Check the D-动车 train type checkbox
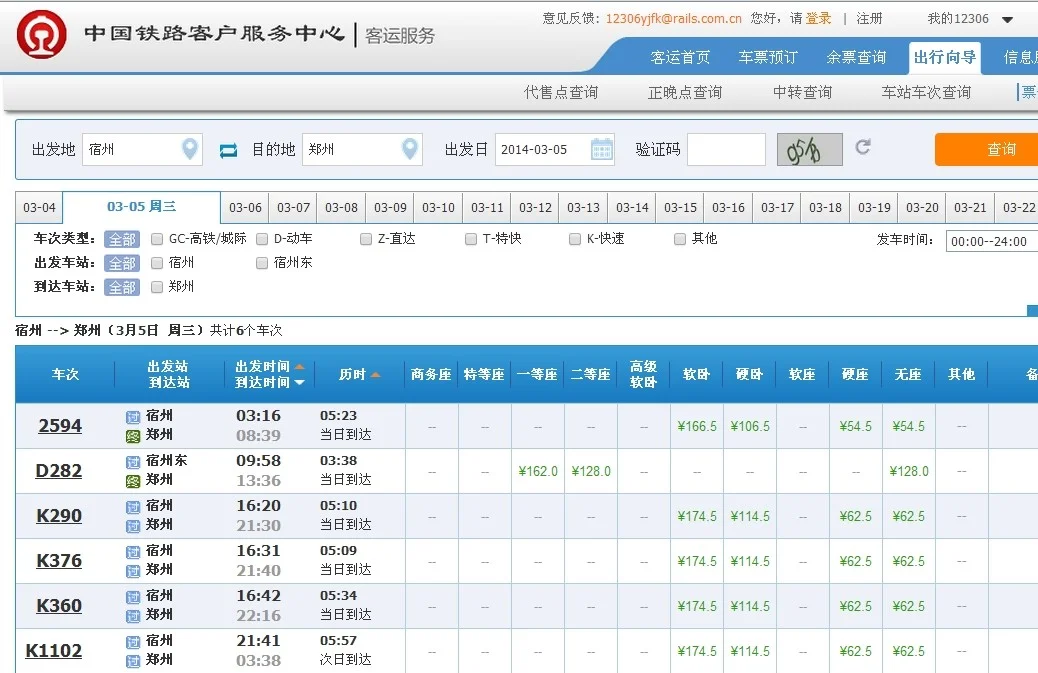1038x673 pixels. tap(264, 239)
